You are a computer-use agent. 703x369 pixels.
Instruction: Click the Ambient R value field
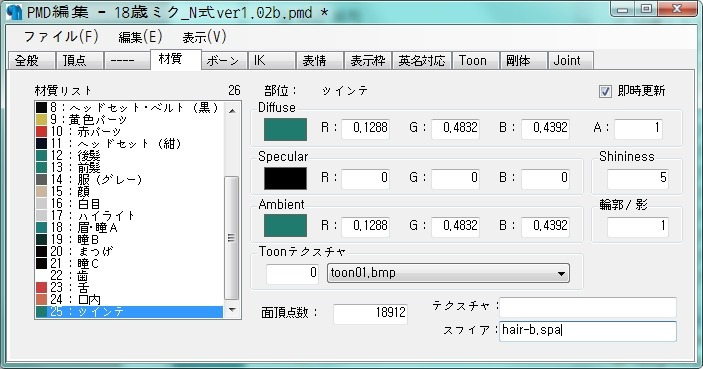(365, 226)
